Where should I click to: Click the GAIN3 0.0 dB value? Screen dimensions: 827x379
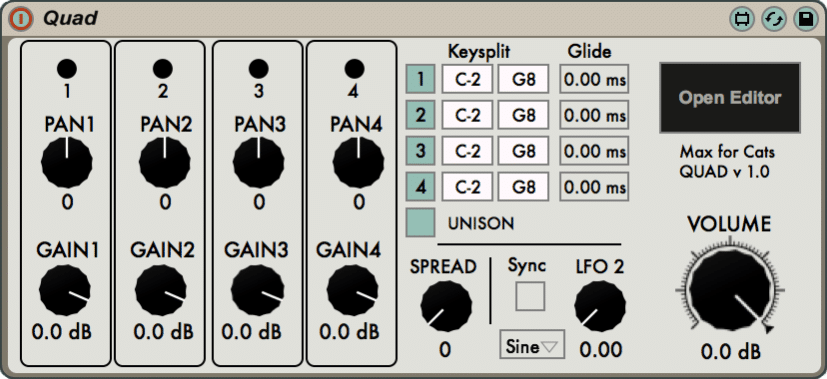252,332
